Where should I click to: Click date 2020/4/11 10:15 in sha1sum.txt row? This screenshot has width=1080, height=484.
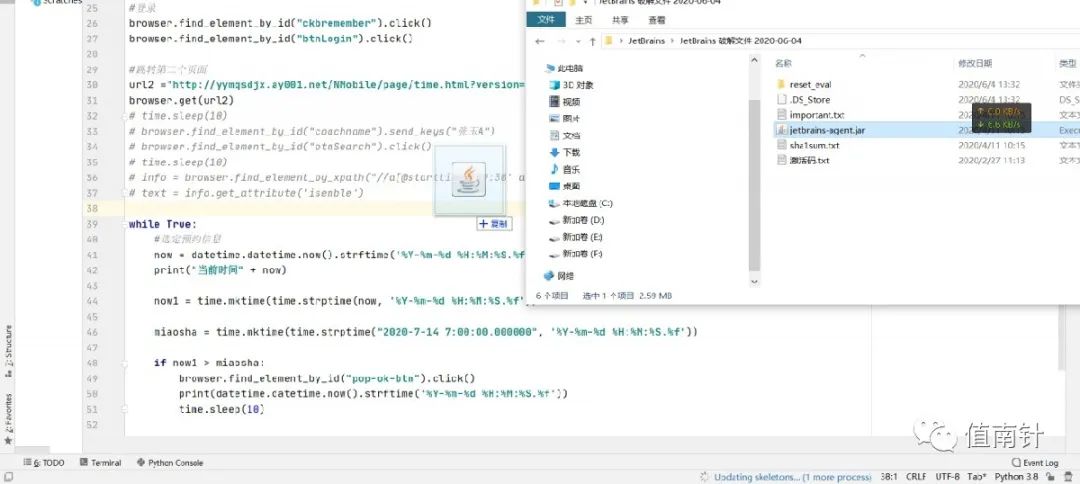(x=992, y=145)
